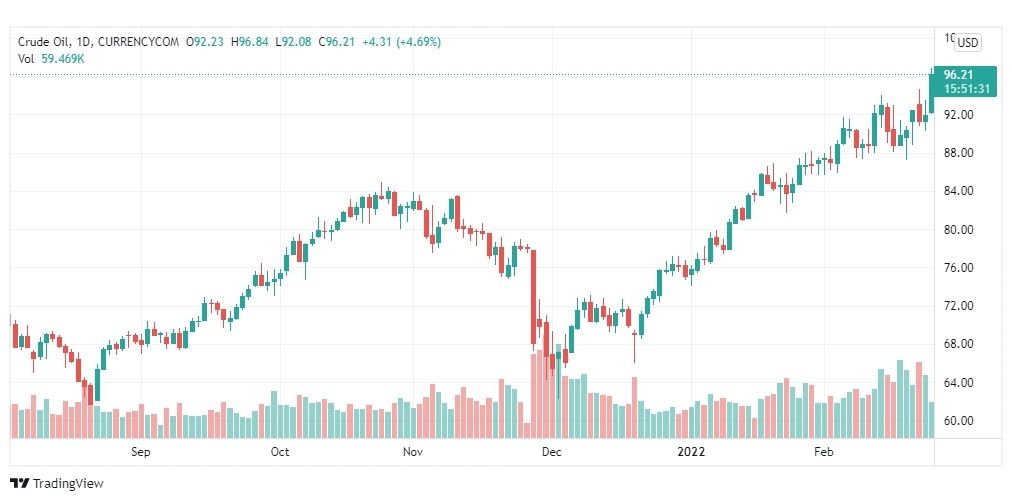
Task: Click the 92.00 price scale label
Action: [x=958, y=115]
